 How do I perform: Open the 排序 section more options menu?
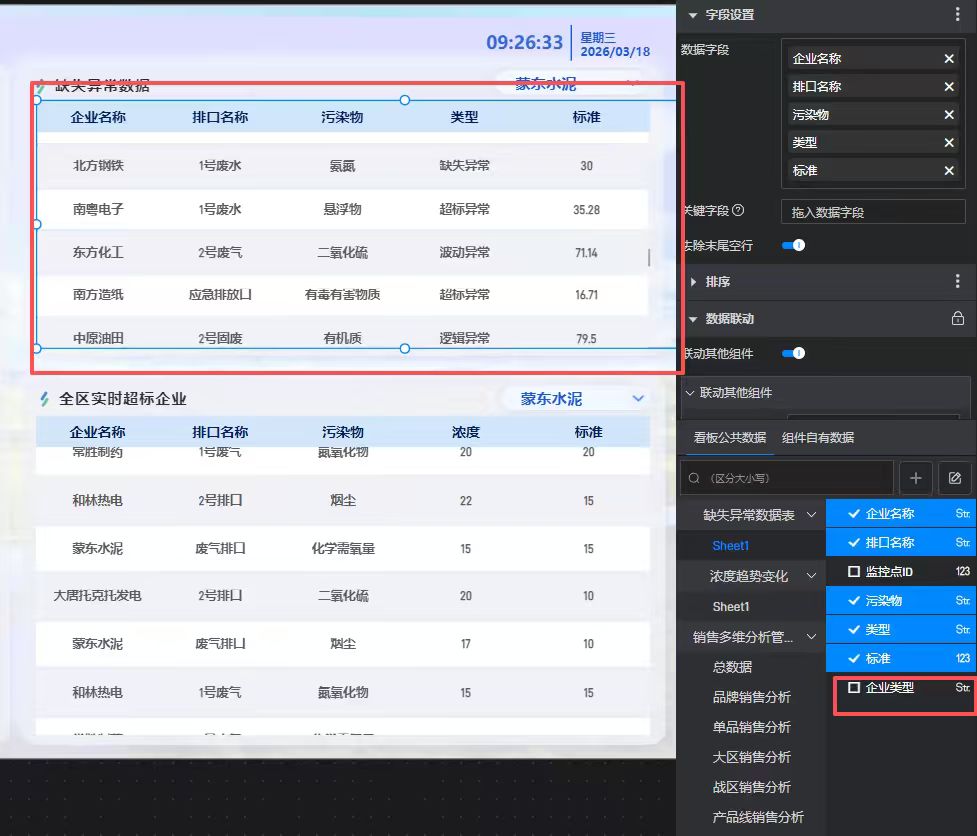coord(958,282)
